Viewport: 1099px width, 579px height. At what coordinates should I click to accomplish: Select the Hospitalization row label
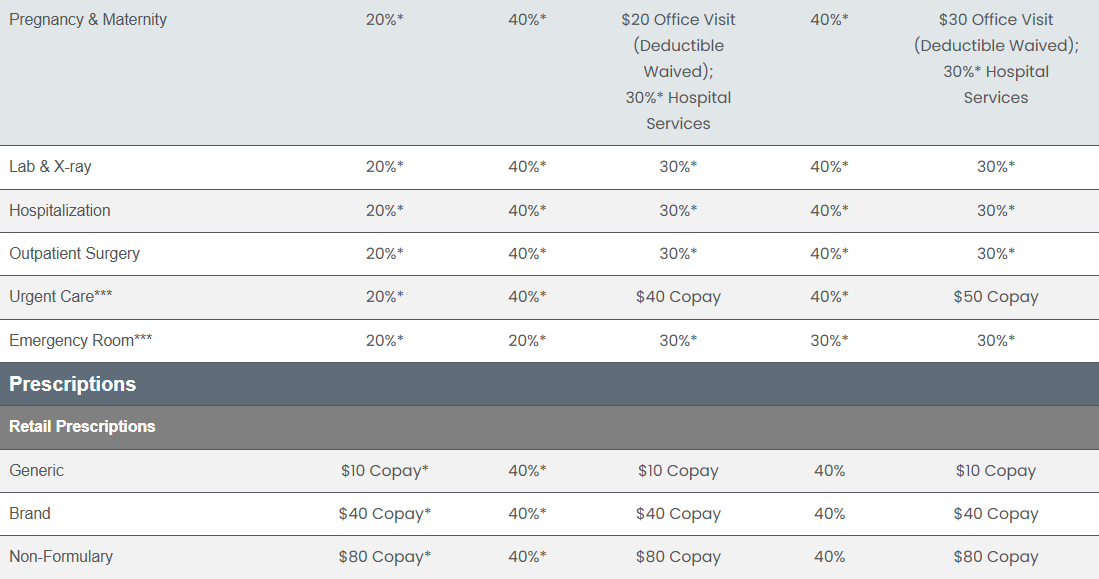pyautogui.click(x=60, y=210)
